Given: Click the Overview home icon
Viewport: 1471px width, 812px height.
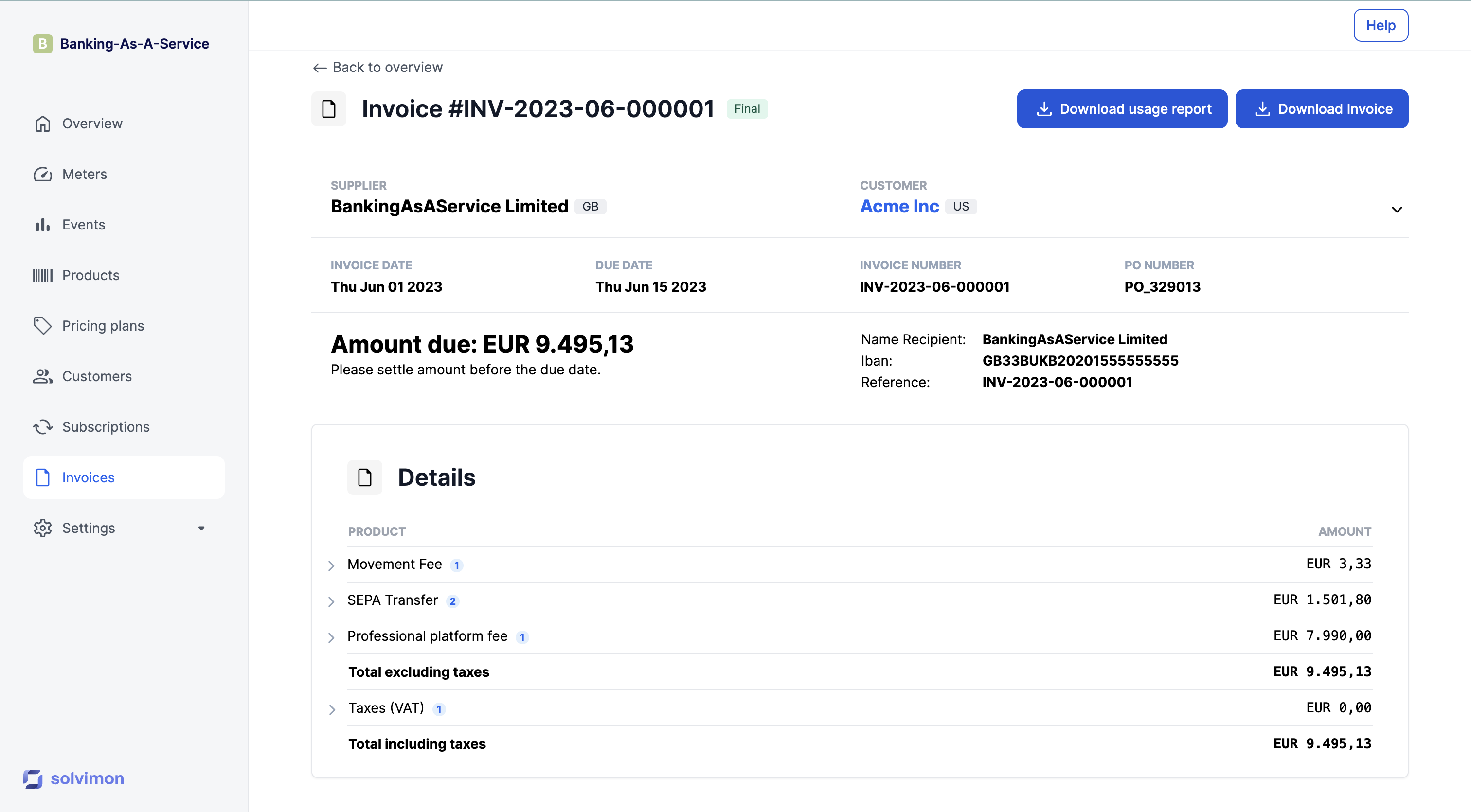Looking at the screenshot, I should 43,123.
